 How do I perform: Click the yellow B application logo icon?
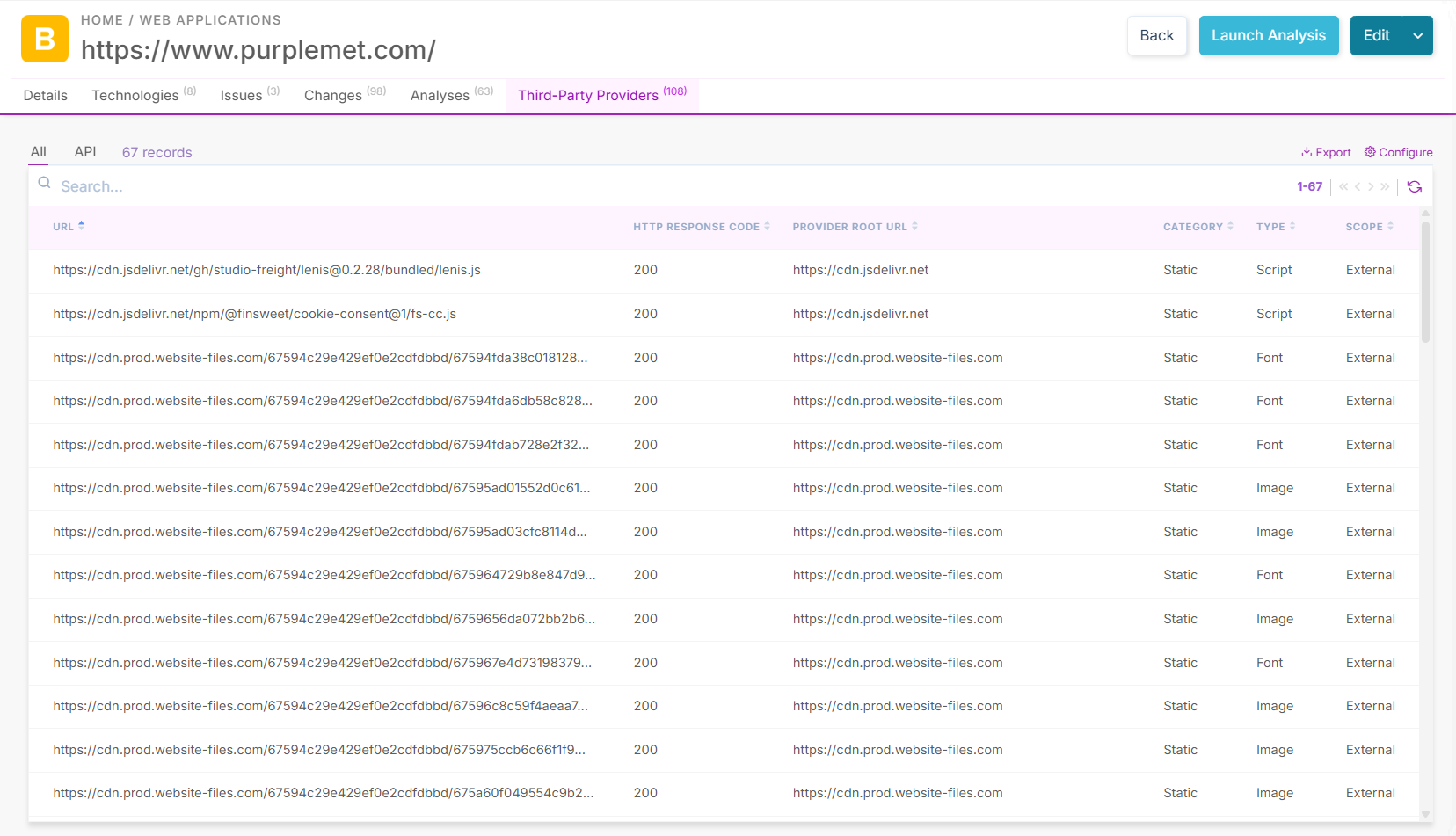45,39
